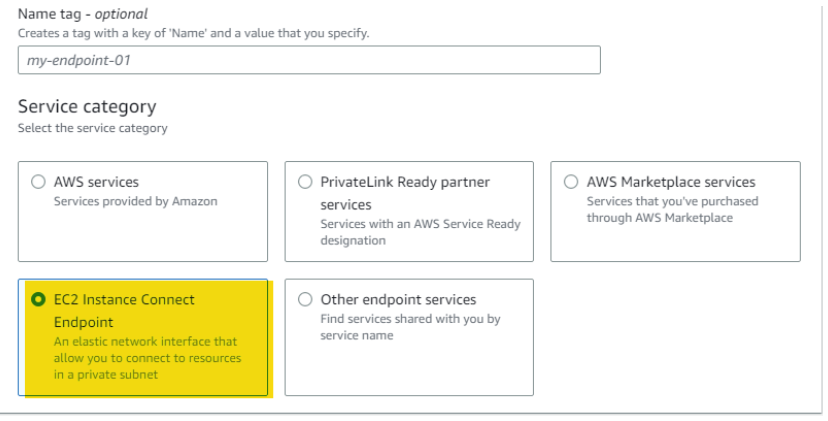Click the Name tag key and value hint text

193,34
